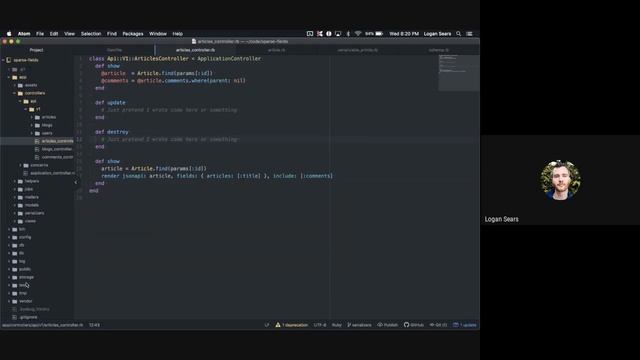The image size is (640, 360).
Task: Select the public folder icon
Action: tap(15, 269)
